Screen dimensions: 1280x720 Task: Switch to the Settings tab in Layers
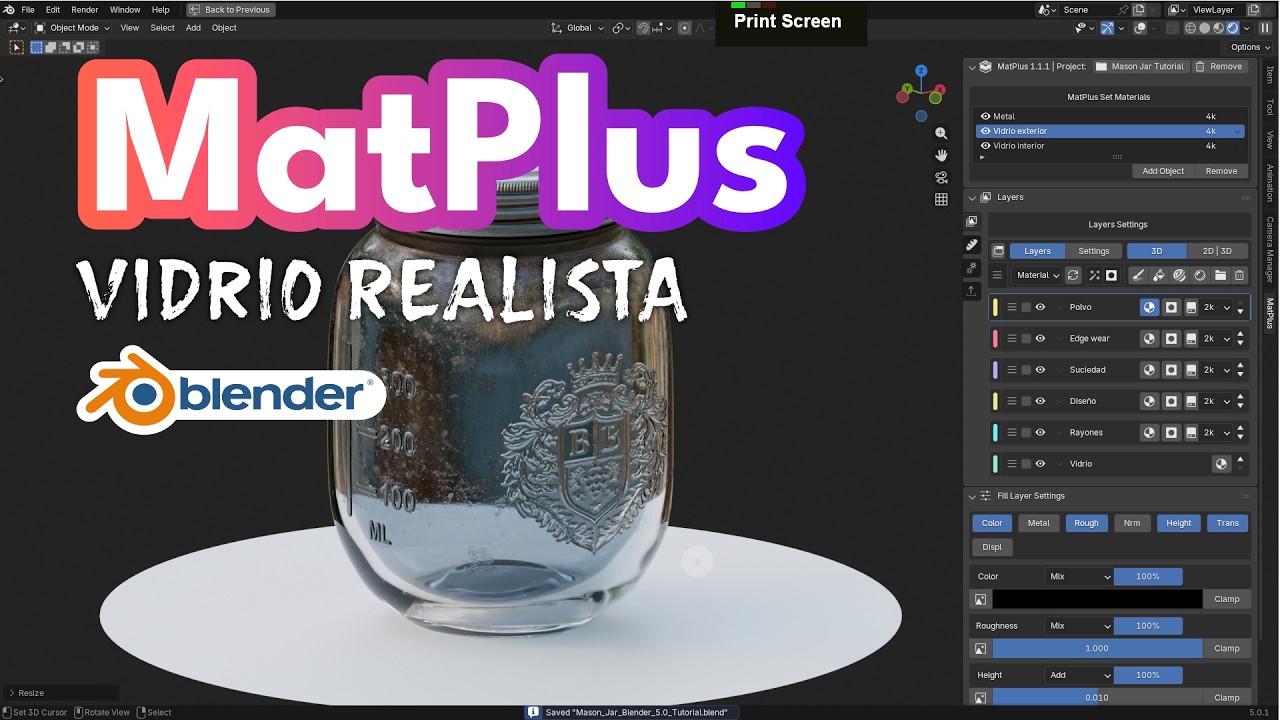tap(1093, 251)
